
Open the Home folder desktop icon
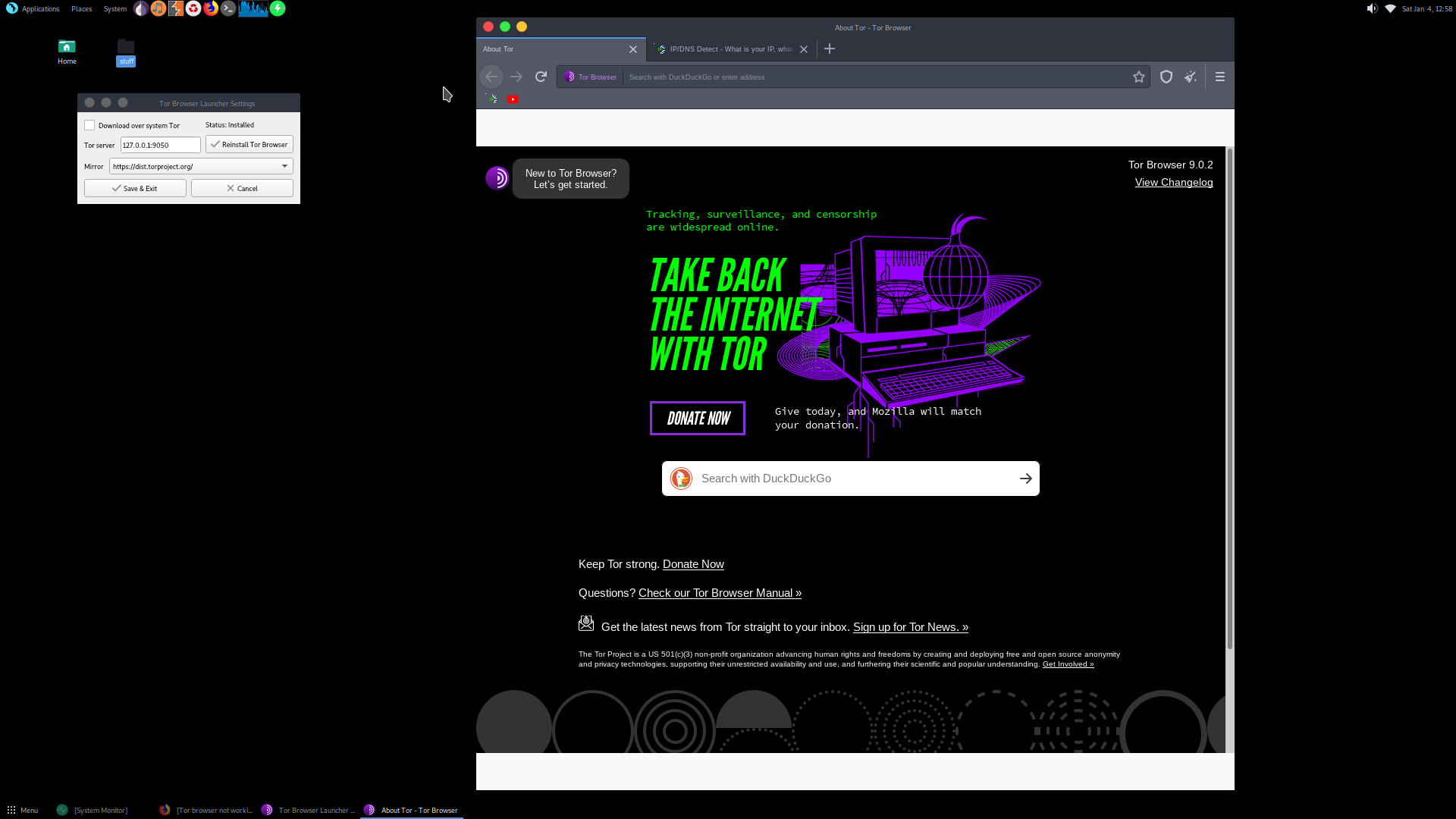tap(67, 52)
